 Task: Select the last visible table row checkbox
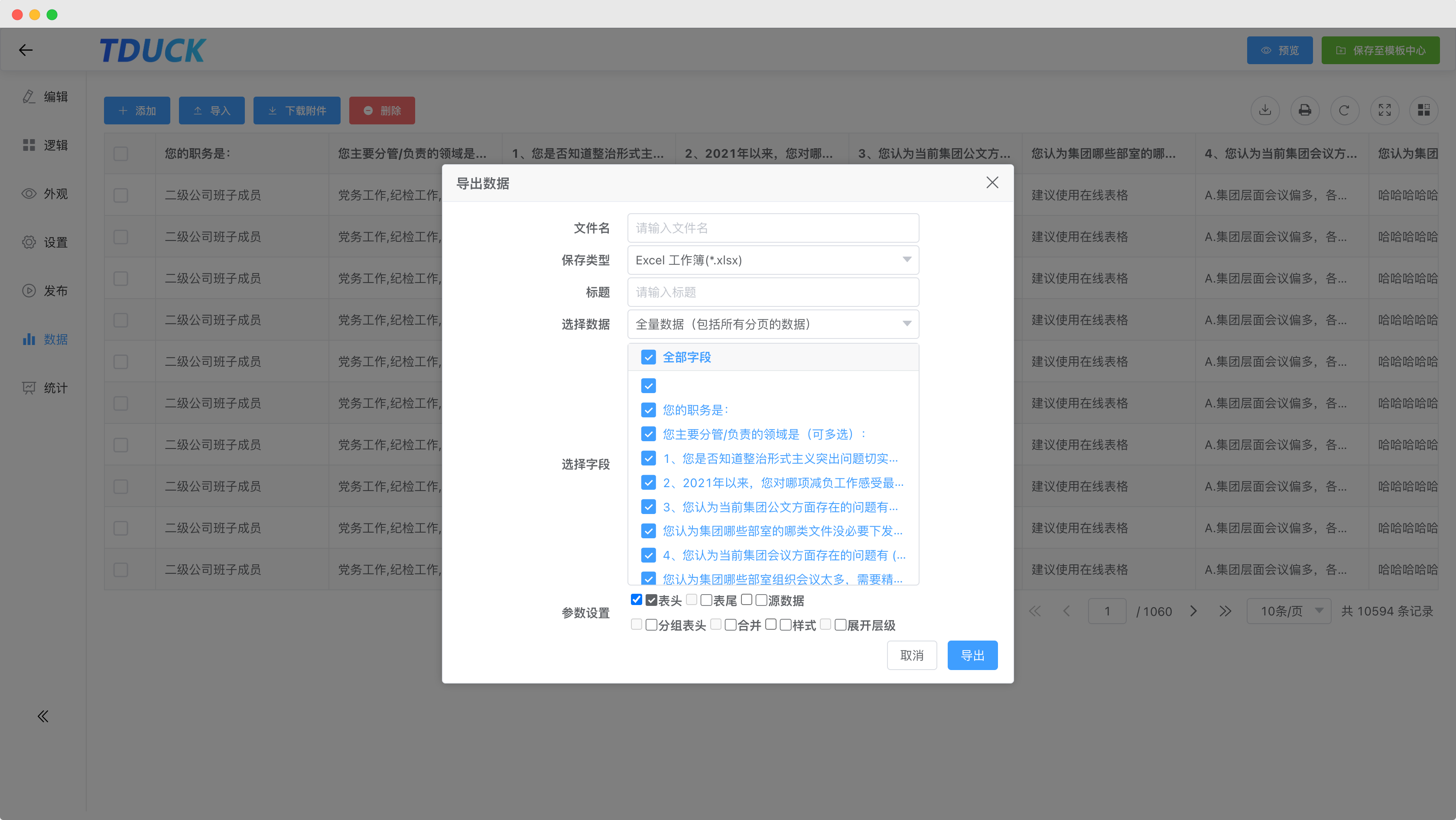[120, 569]
